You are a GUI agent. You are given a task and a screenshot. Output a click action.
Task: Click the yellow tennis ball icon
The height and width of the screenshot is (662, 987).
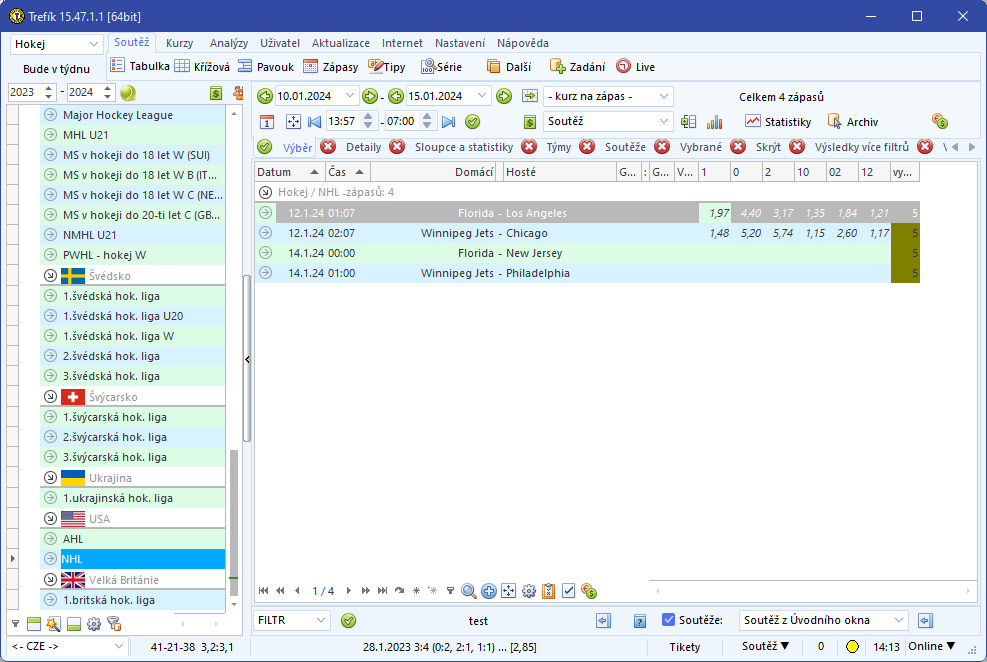point(128,93)
